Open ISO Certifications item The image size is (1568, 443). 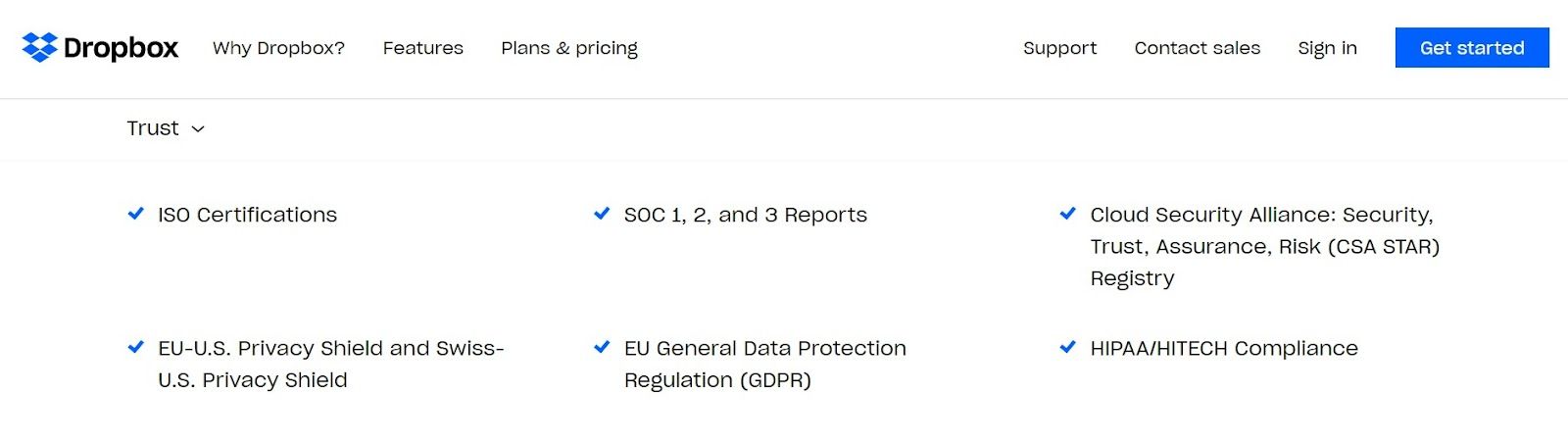[247, 215]
